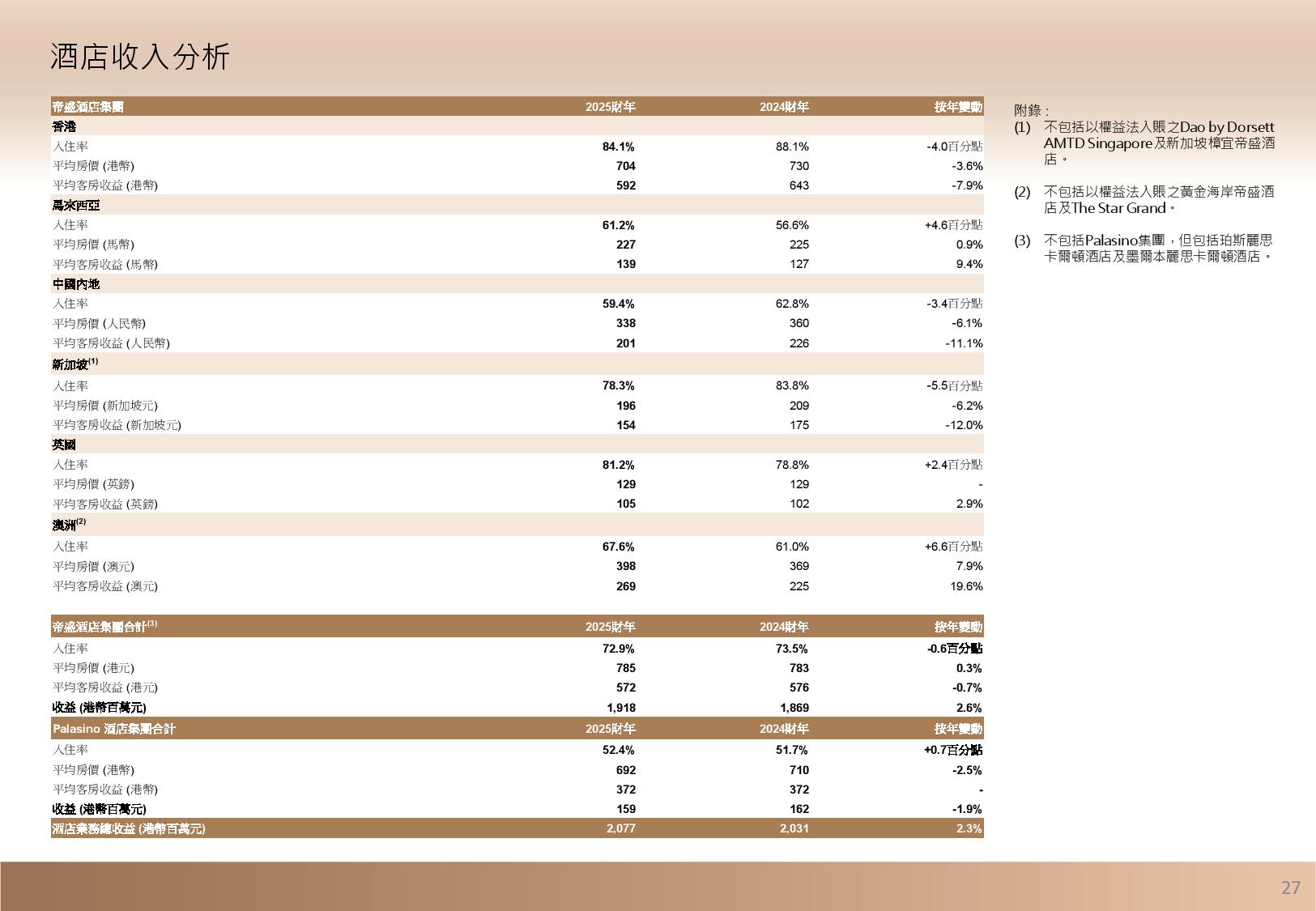Click Australia's 19.6% yearly change value
The image size is (1316, 911).
point(968,586)
